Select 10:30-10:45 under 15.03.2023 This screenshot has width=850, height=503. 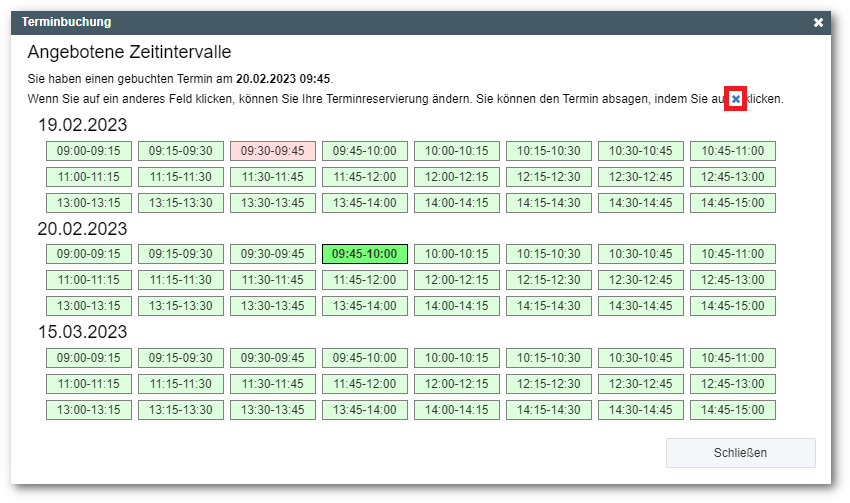coord(641,358)
